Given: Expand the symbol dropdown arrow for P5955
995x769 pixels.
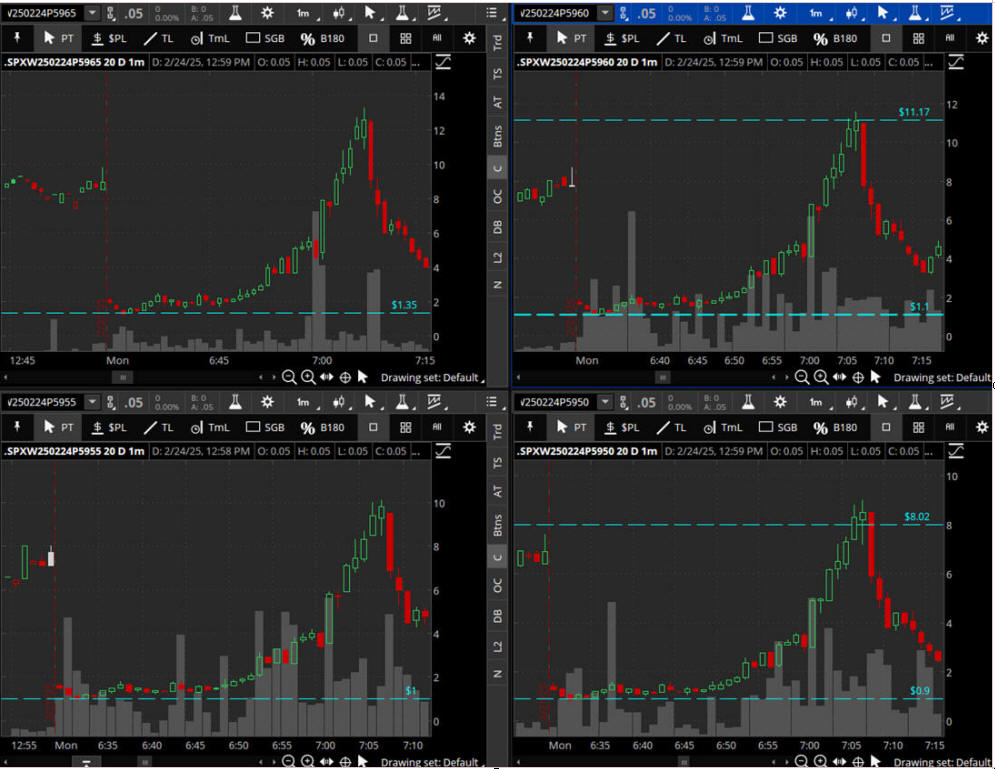Looking at the screenshot, I should click(x=93, y=402).
